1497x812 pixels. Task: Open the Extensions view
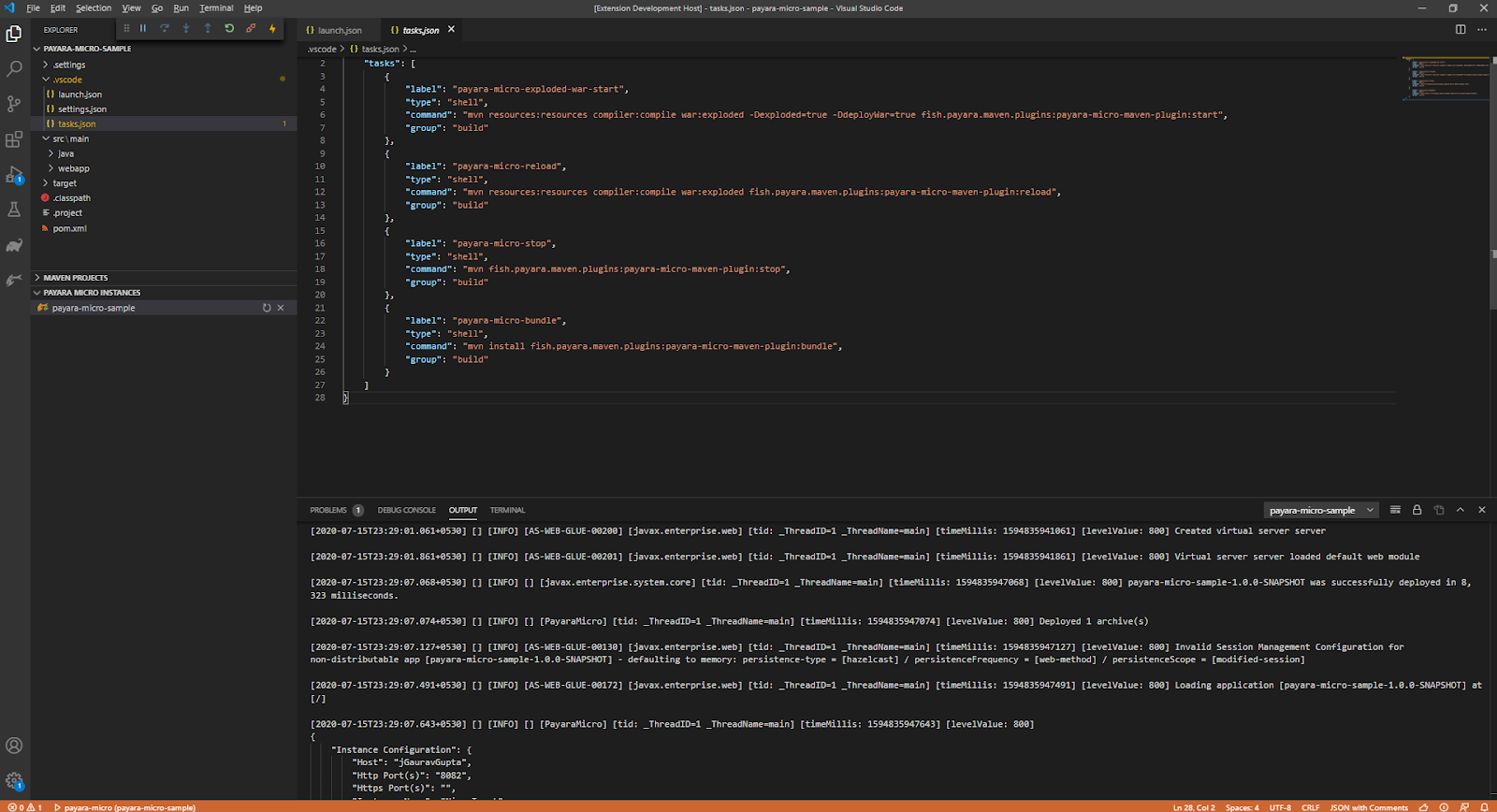(x=14, y=139)
